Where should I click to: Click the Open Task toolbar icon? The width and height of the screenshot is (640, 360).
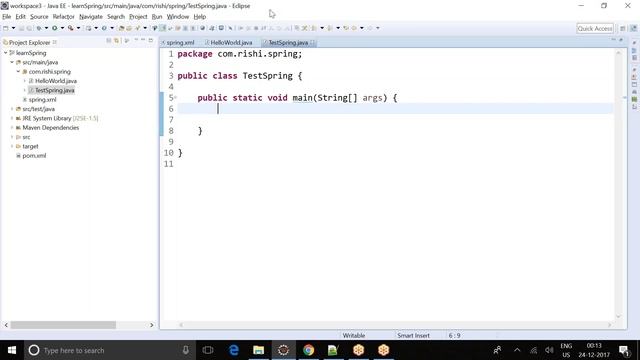click(129, 28)
